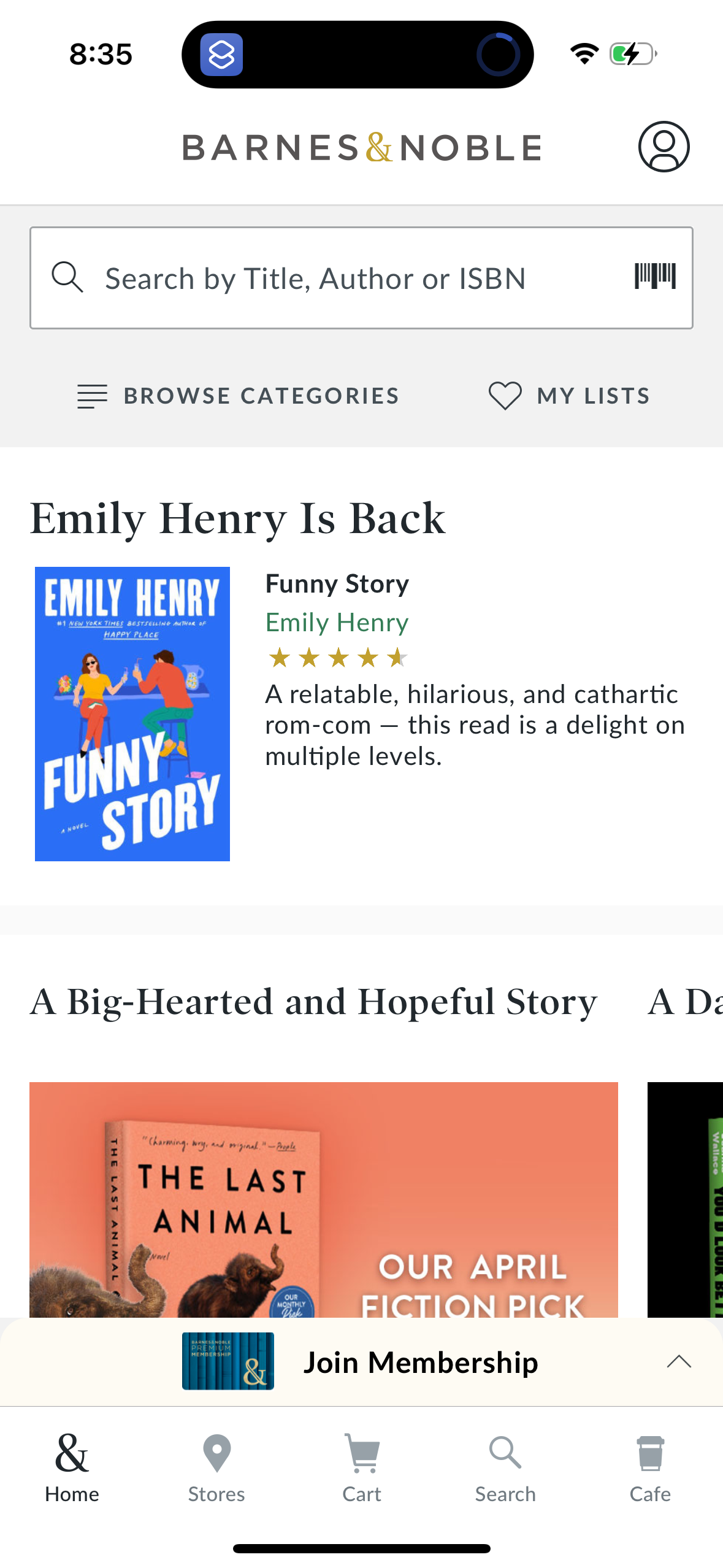Open the Funny Story book cover

[x=132, y=713]
